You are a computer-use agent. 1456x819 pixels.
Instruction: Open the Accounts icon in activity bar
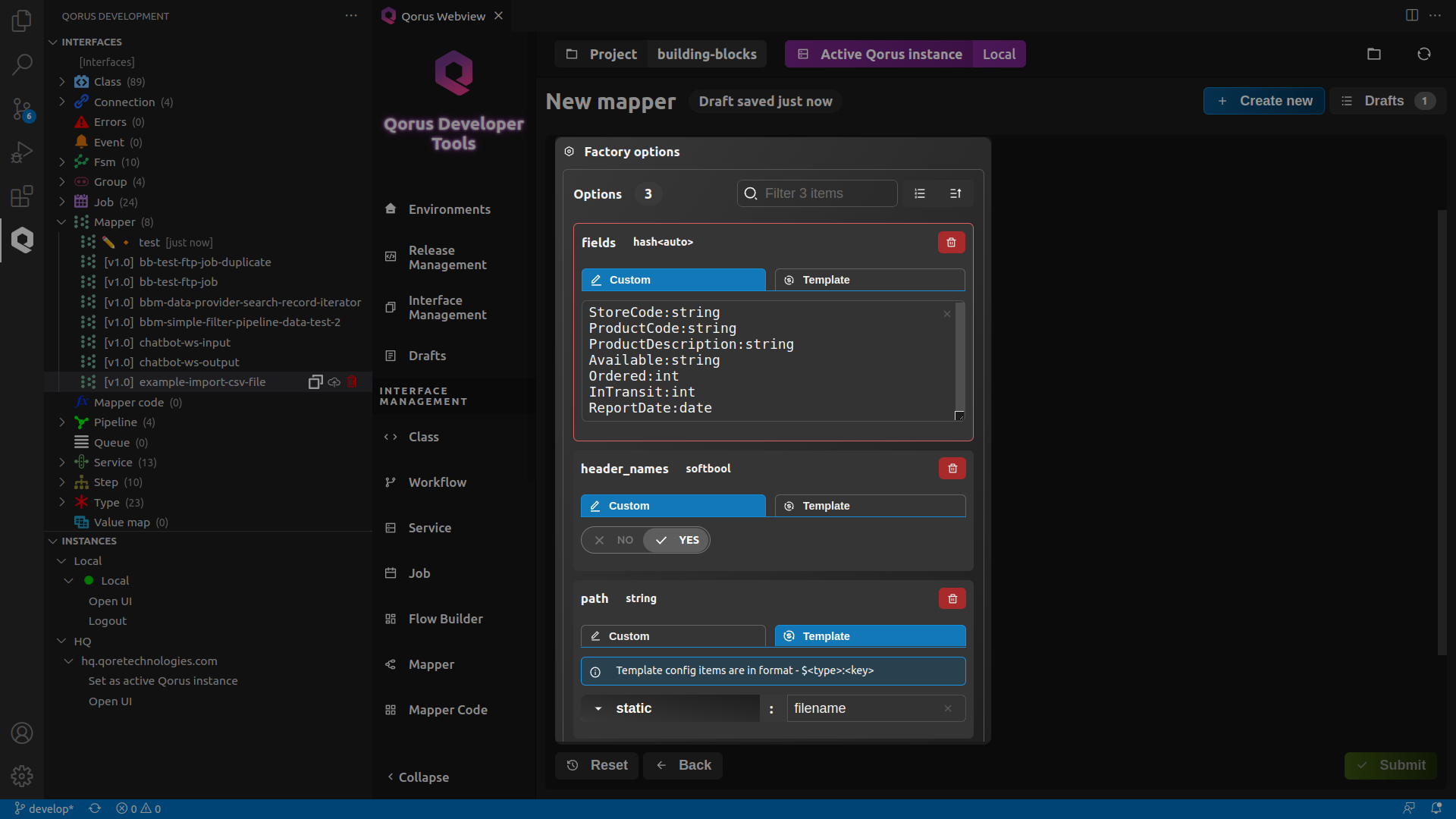(22, 733)
